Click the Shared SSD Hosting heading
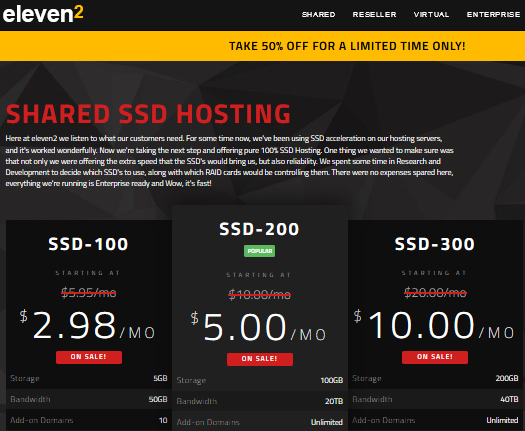Screen dimensions: 525x431 (x=148, y=114)
